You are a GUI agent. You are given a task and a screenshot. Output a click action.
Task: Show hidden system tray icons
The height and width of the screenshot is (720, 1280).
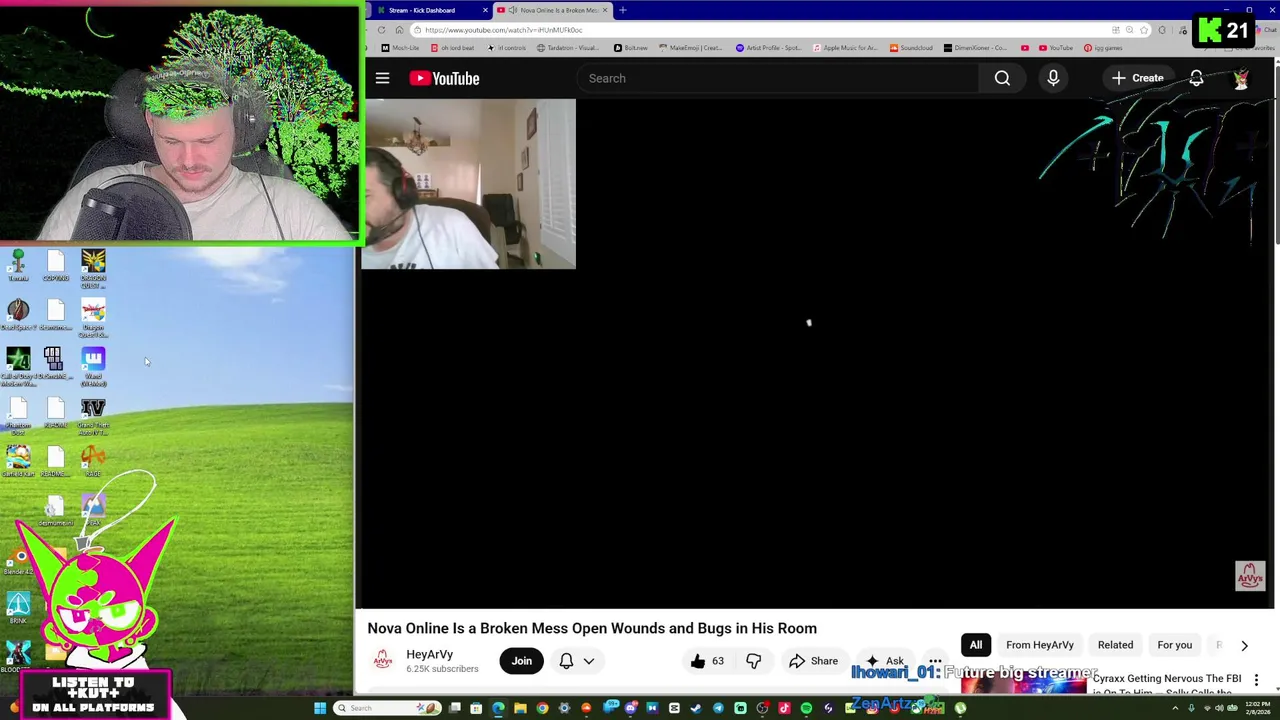click(1175, 708)
